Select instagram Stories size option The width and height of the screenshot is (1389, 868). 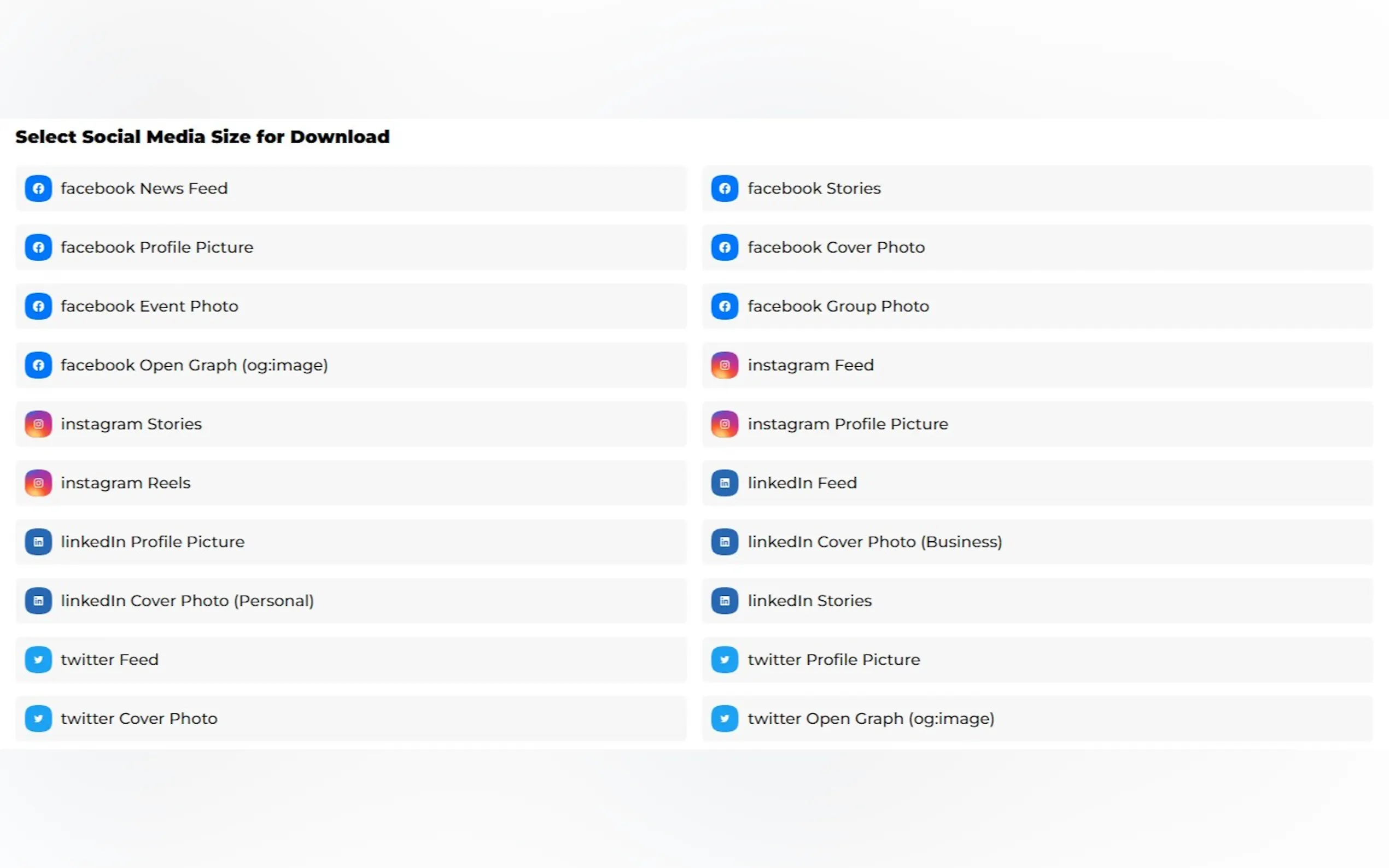(x=131, y=424)
